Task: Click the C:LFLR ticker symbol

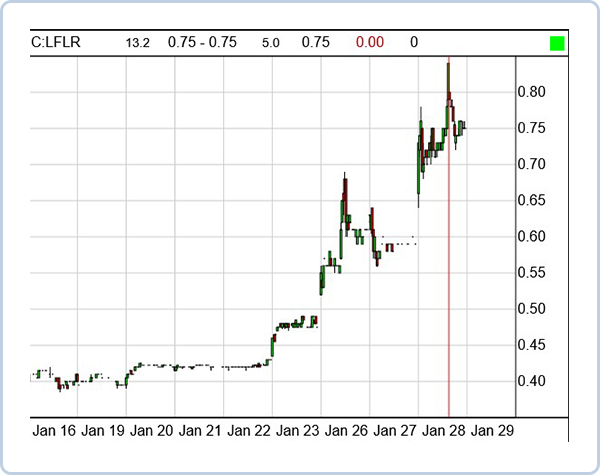Action: pos(59,43)
